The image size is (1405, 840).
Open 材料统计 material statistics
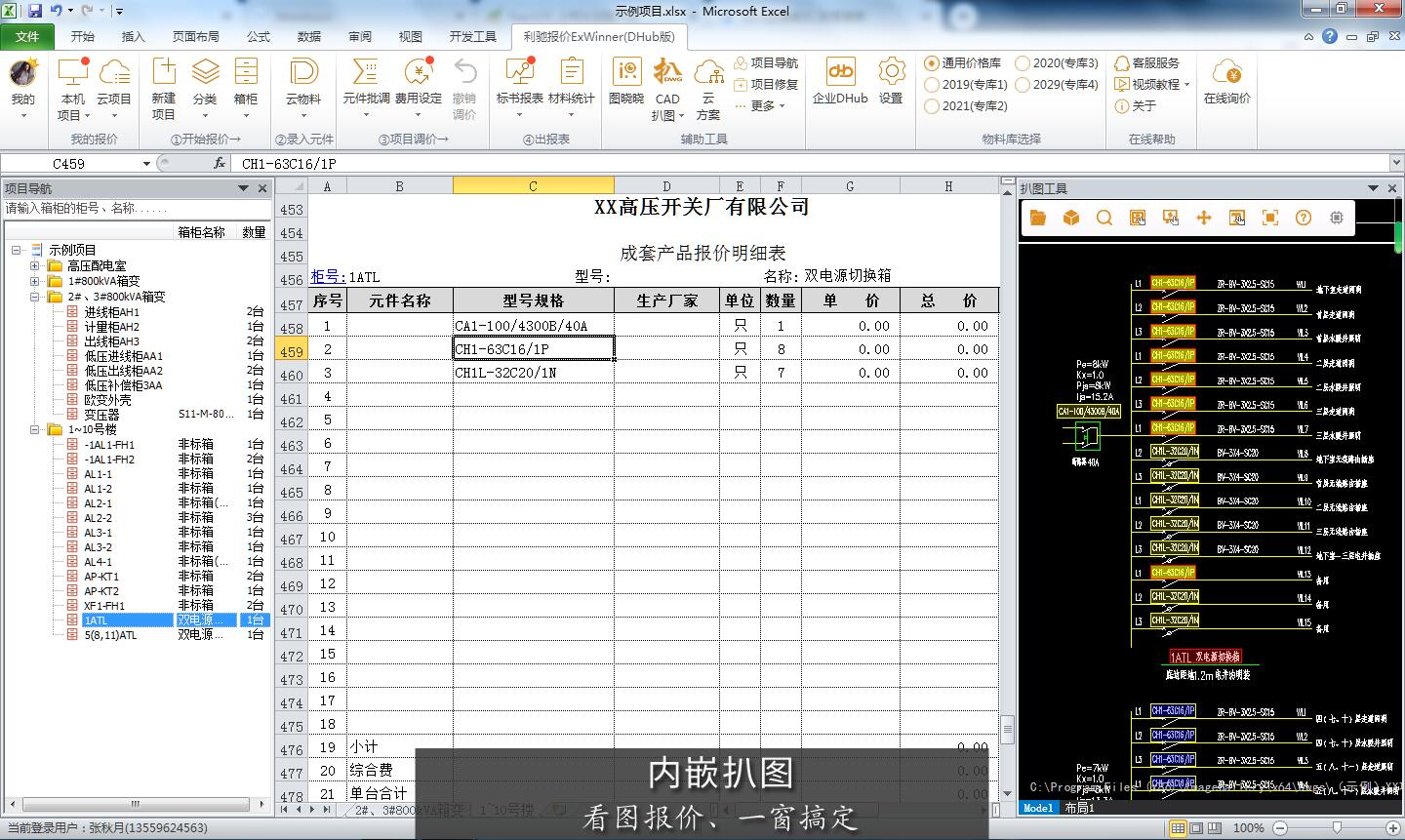(x=572, y=88)
